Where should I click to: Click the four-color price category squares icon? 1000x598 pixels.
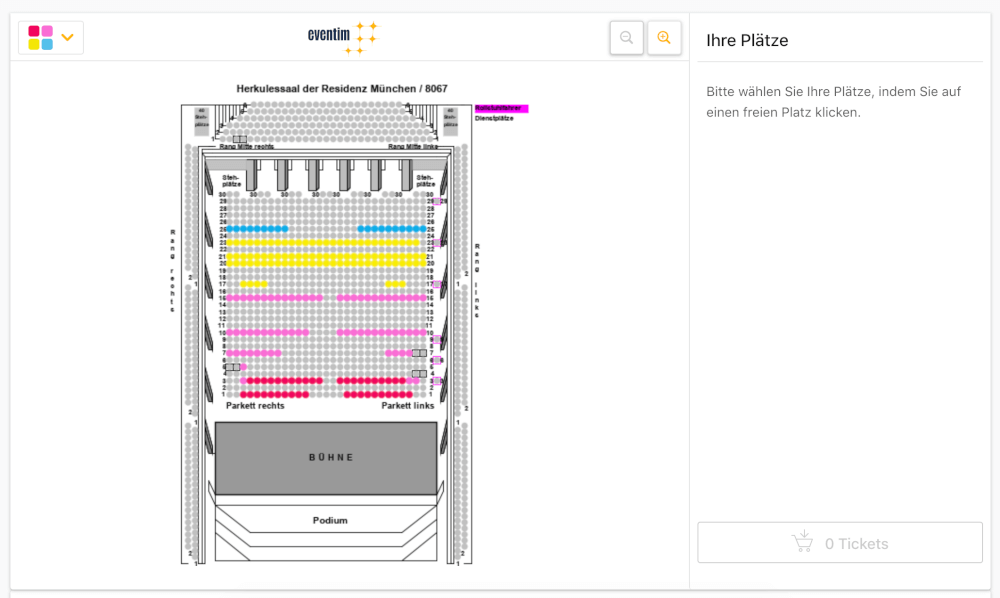(x=41, y=38)
